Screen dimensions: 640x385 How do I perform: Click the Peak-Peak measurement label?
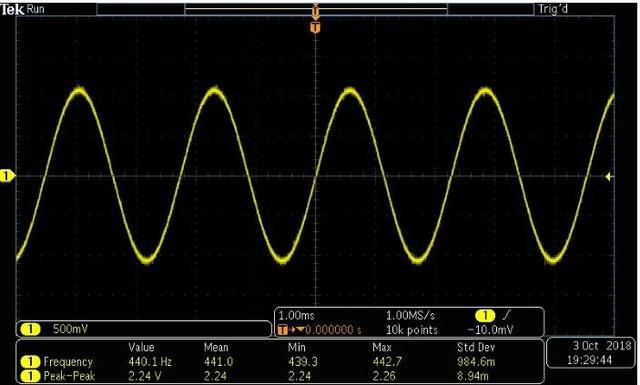[x=69, y=376]
